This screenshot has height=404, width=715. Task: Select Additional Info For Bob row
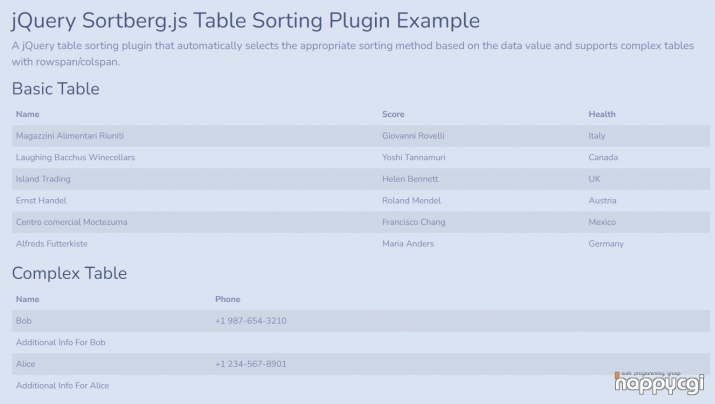pos(361,342)
